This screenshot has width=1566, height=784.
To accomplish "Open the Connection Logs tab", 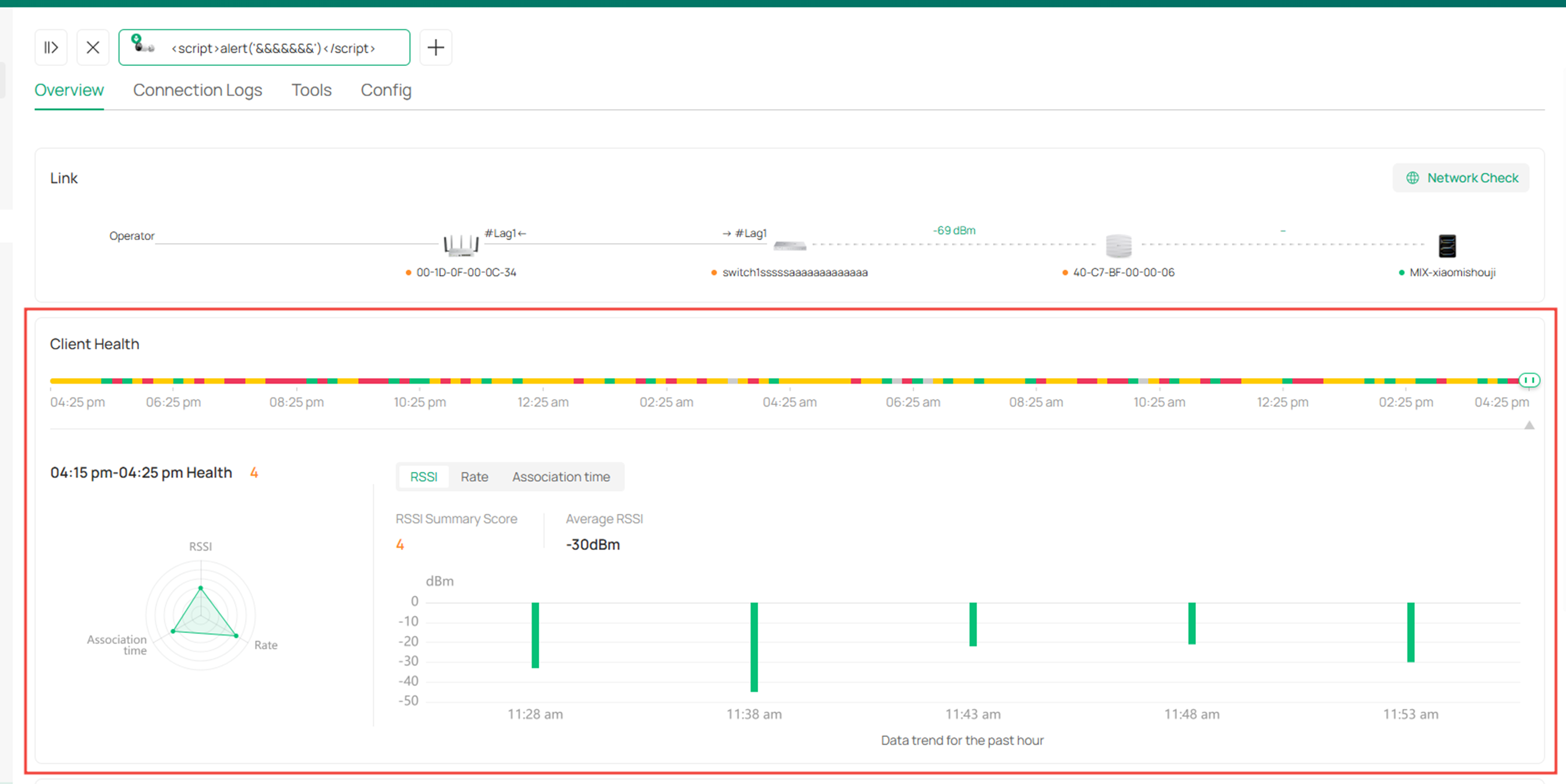I will pos(197,90).
